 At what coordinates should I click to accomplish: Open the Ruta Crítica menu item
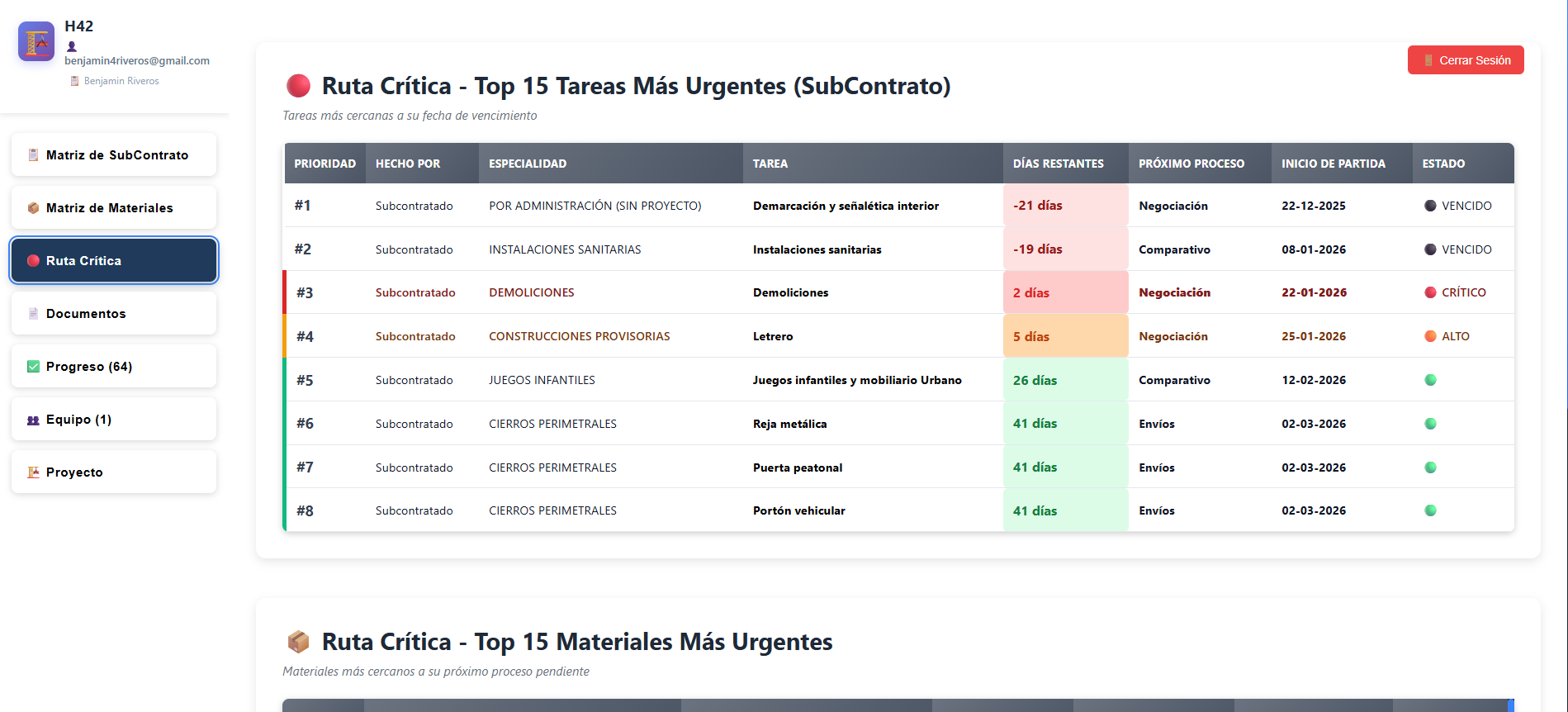tap(114, 261)
